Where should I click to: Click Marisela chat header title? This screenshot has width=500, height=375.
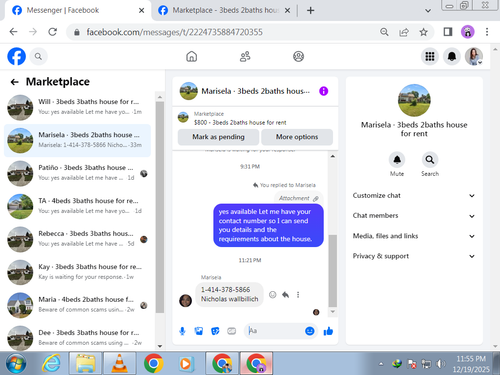[256, 91]
